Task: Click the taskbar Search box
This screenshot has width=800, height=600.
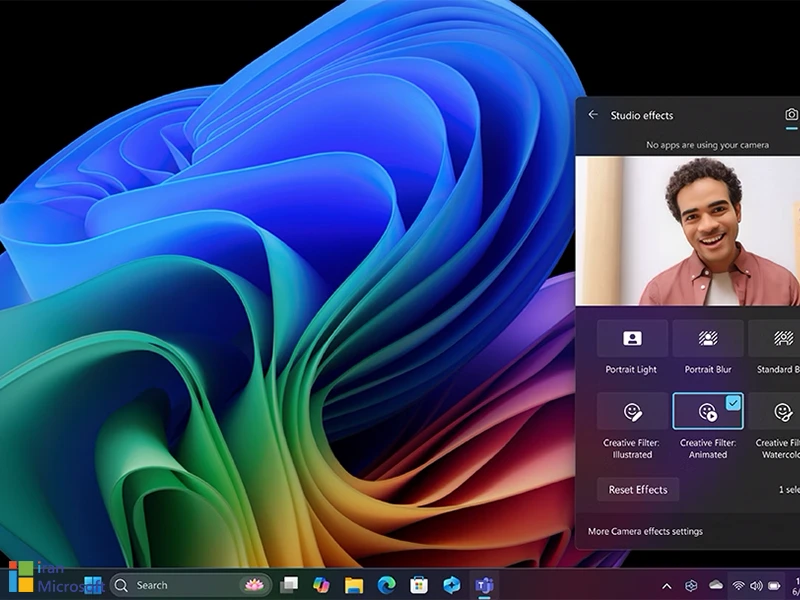Action: coord(191,585)
